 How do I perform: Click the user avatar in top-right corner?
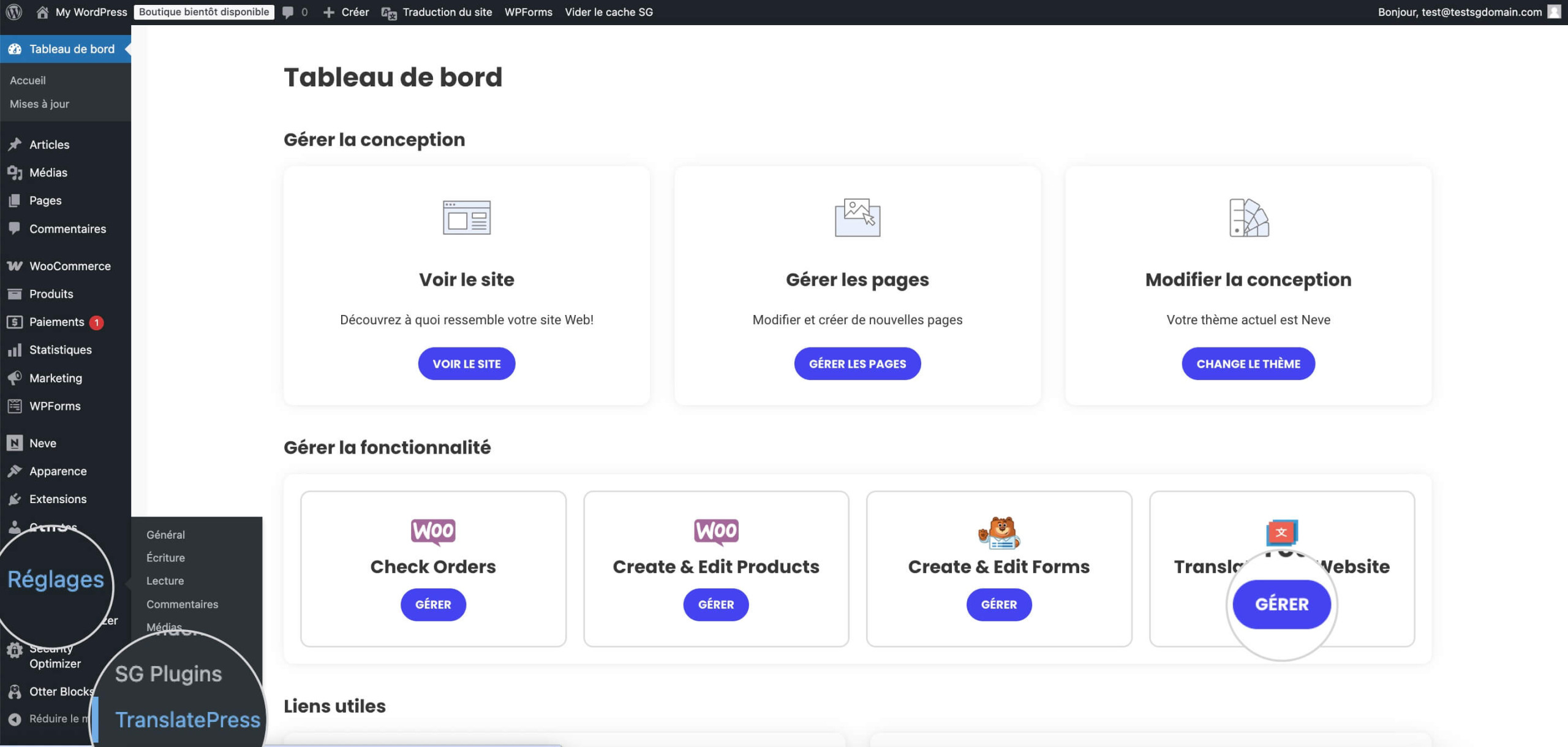(1554, 12)
